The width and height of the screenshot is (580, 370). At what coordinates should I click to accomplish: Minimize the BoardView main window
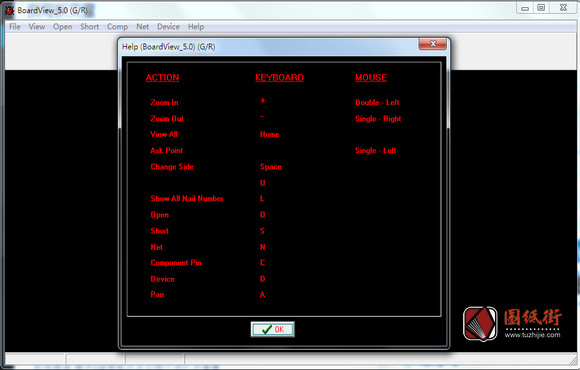(x=525, y=8)
